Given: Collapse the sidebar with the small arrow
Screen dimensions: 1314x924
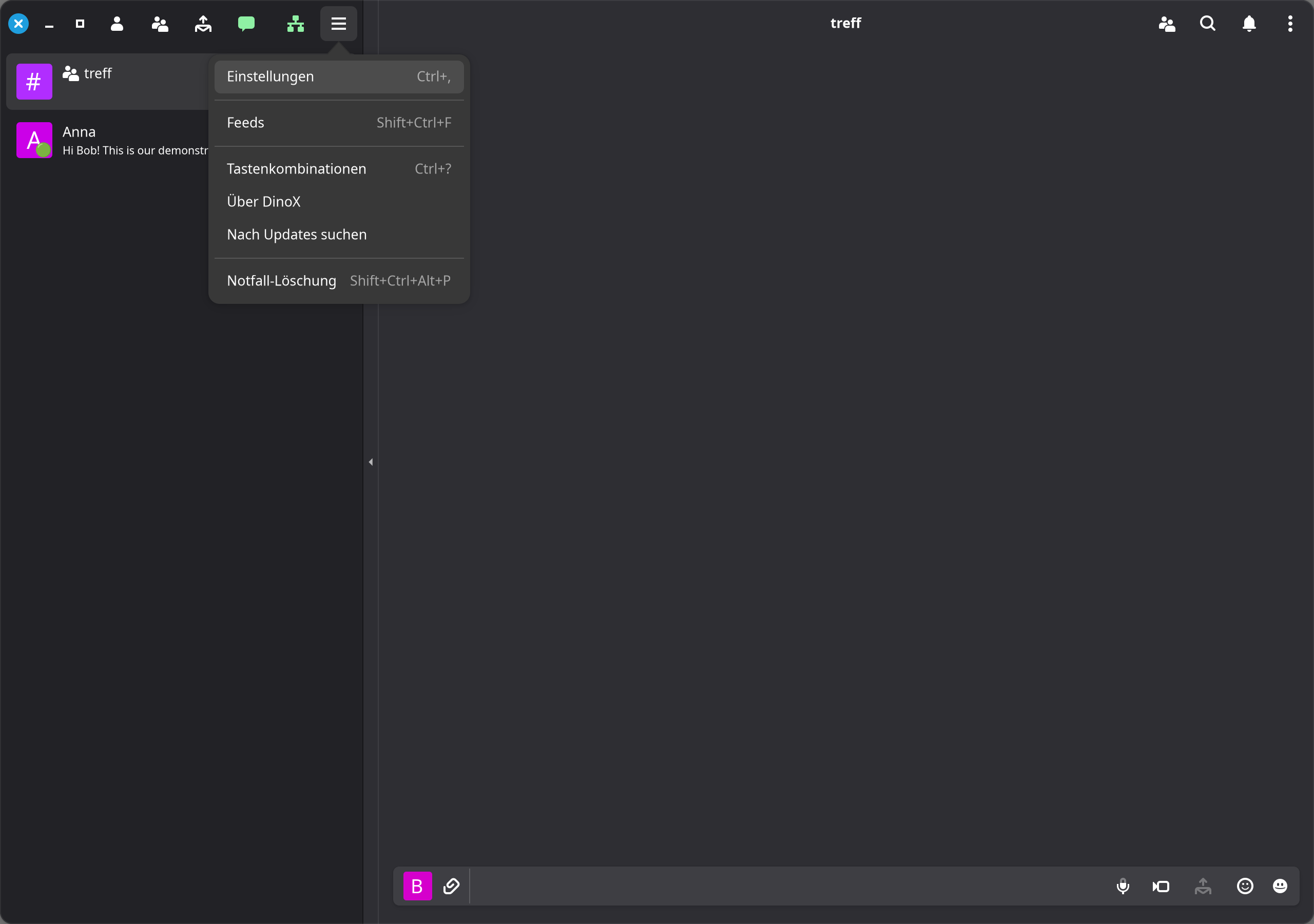Looking at the screenshot, I should click(x=371, y=462).
